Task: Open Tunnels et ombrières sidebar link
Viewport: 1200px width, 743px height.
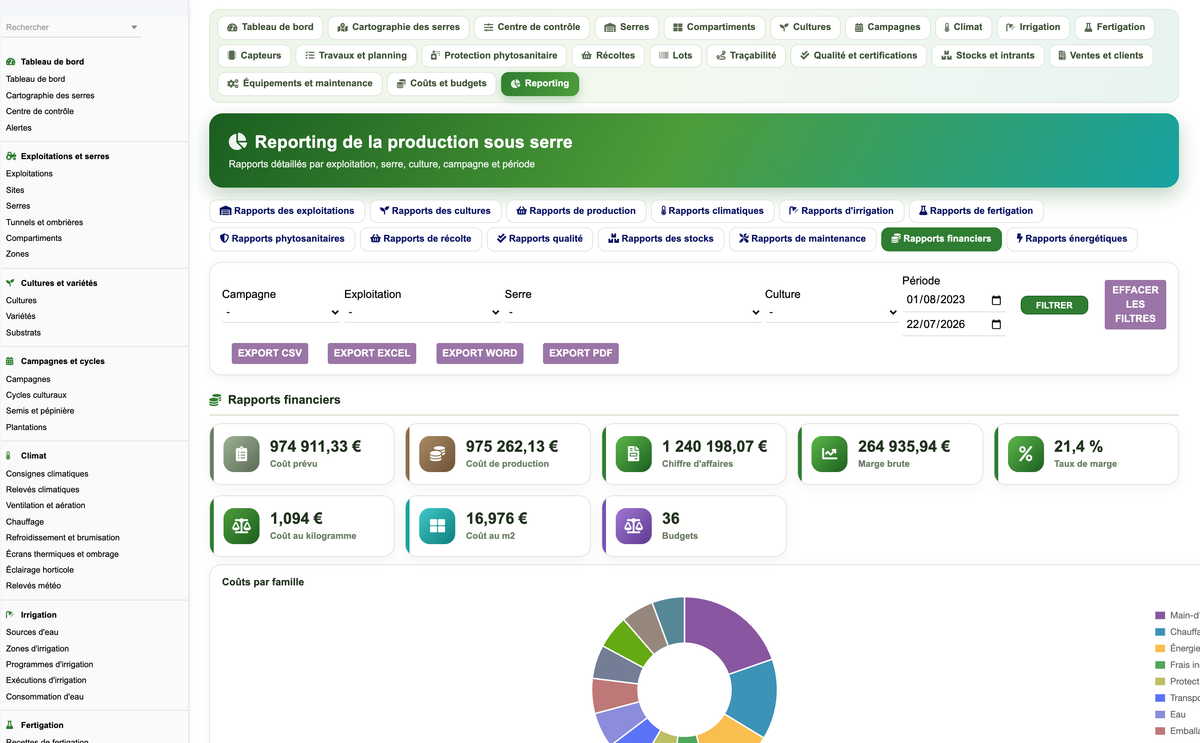Action: pos(44,222)
